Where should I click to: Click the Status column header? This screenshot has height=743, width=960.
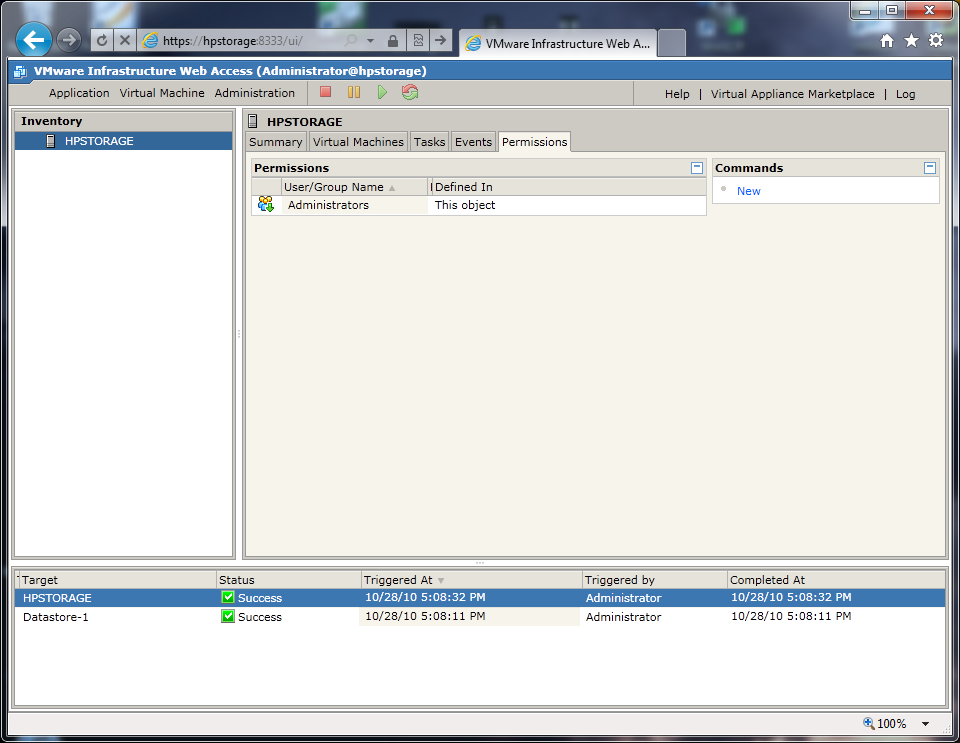tap(289, 580)
